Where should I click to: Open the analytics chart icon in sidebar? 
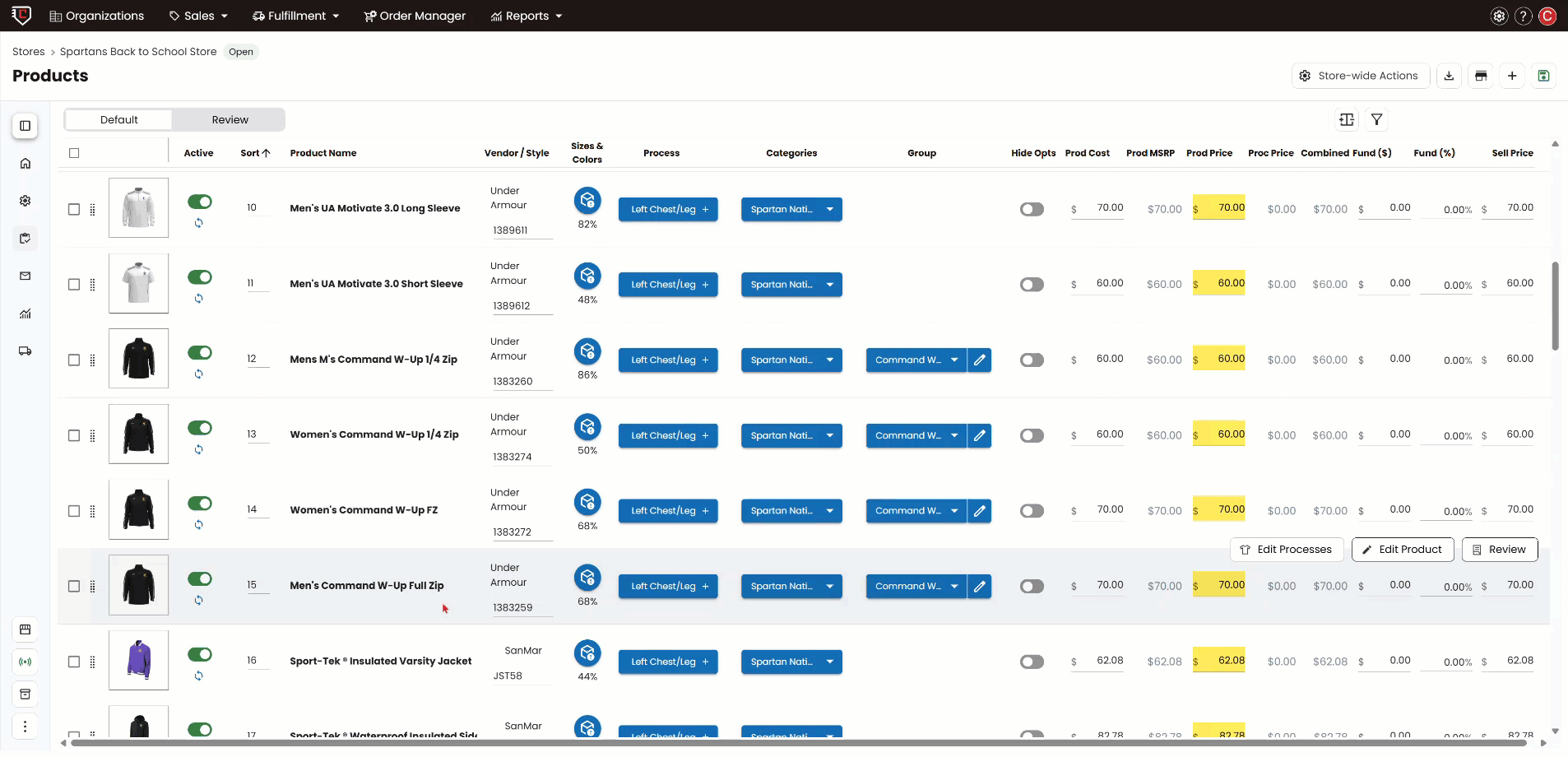tap(26, 313)
